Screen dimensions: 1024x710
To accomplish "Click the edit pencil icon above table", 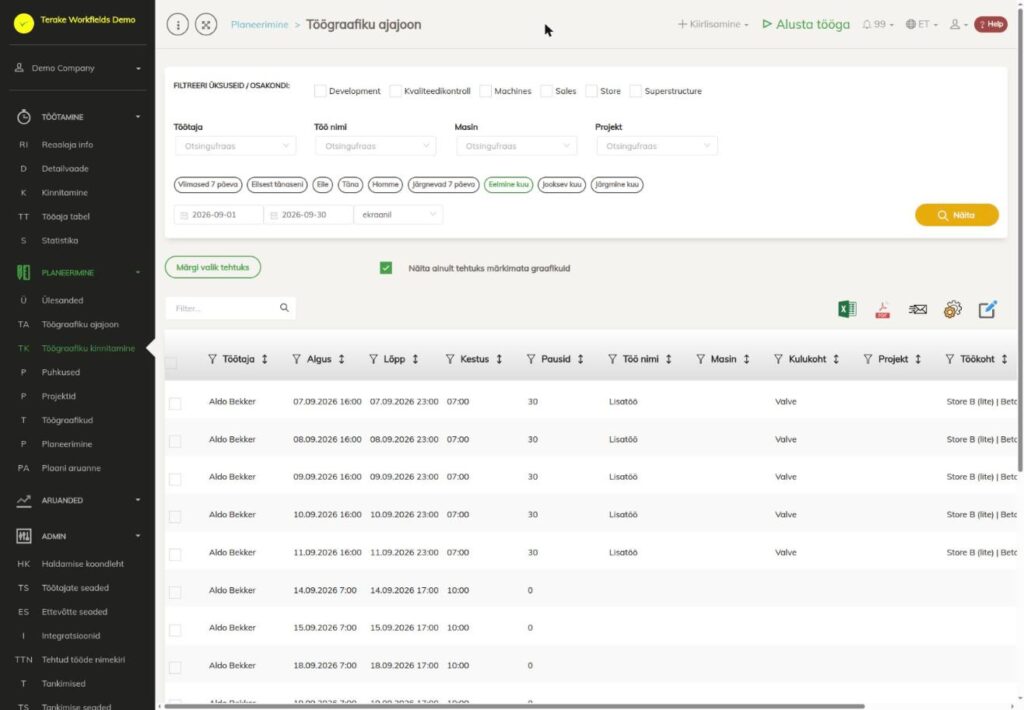I will (987, 309).
